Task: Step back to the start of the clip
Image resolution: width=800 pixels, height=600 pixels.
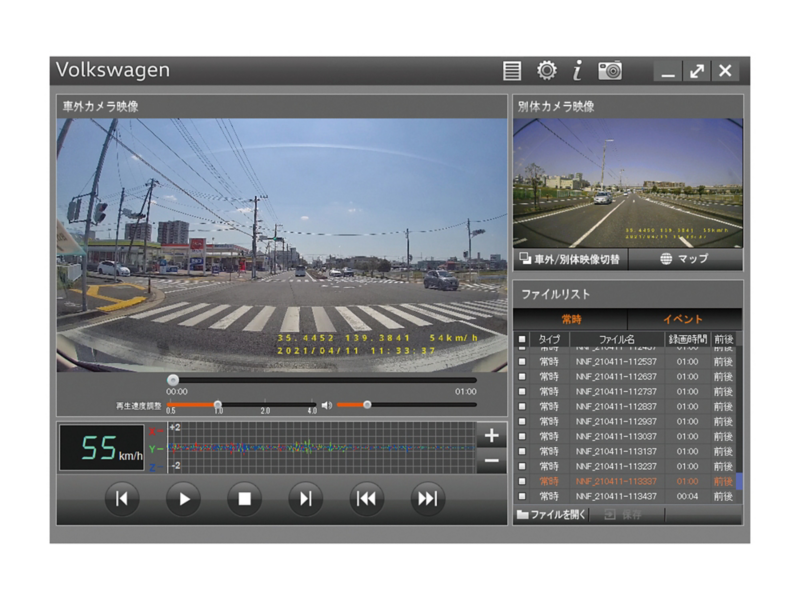Action: pos(122,498)
